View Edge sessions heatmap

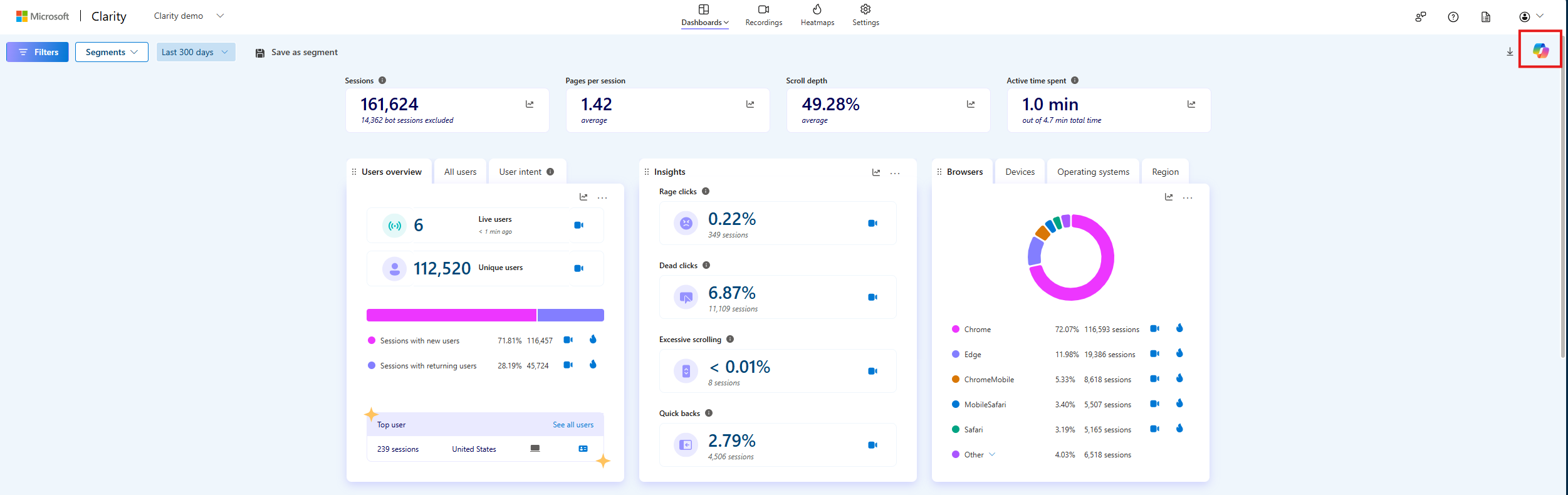click(1179, 353)
